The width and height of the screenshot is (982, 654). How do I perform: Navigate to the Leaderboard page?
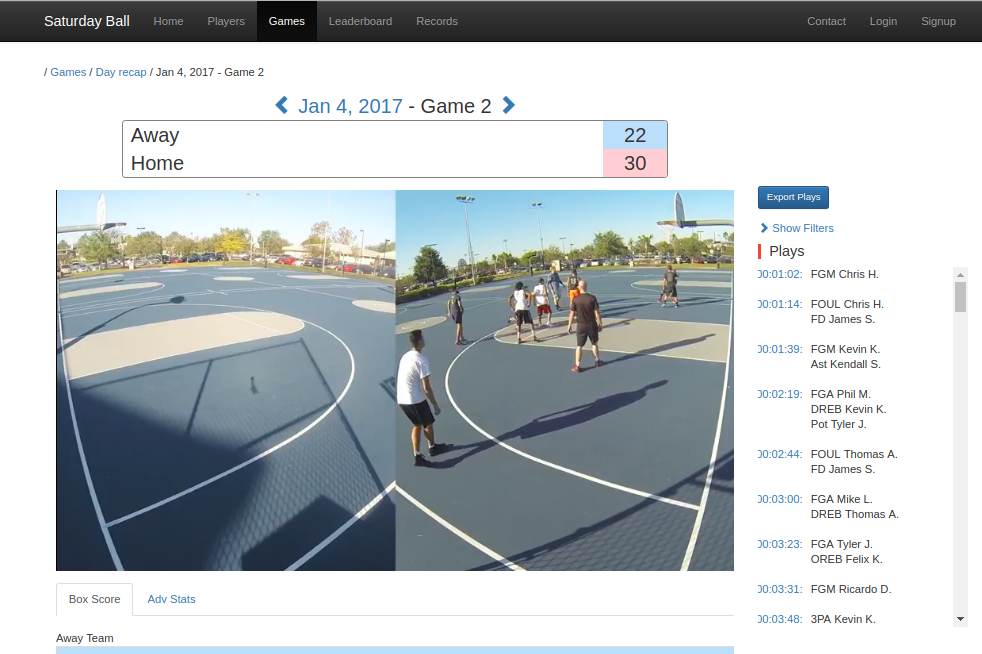[360, 20]
